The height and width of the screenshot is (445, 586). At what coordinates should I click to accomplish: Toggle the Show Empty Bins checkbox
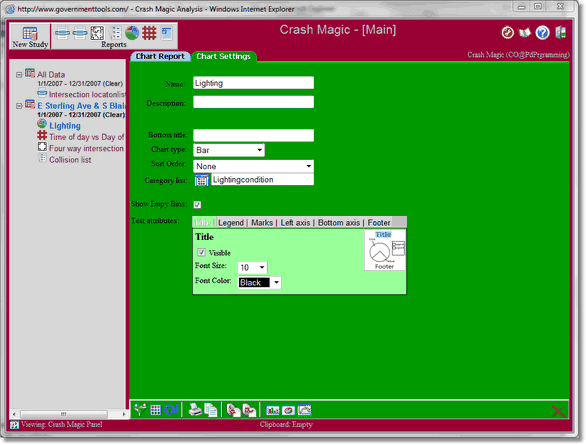click(x=197, y=204)
